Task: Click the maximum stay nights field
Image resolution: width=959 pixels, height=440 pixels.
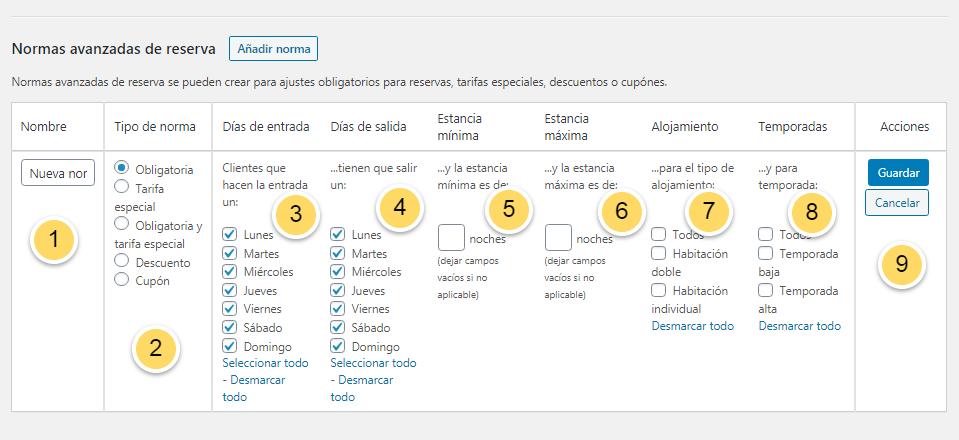Action: (558, 238)
